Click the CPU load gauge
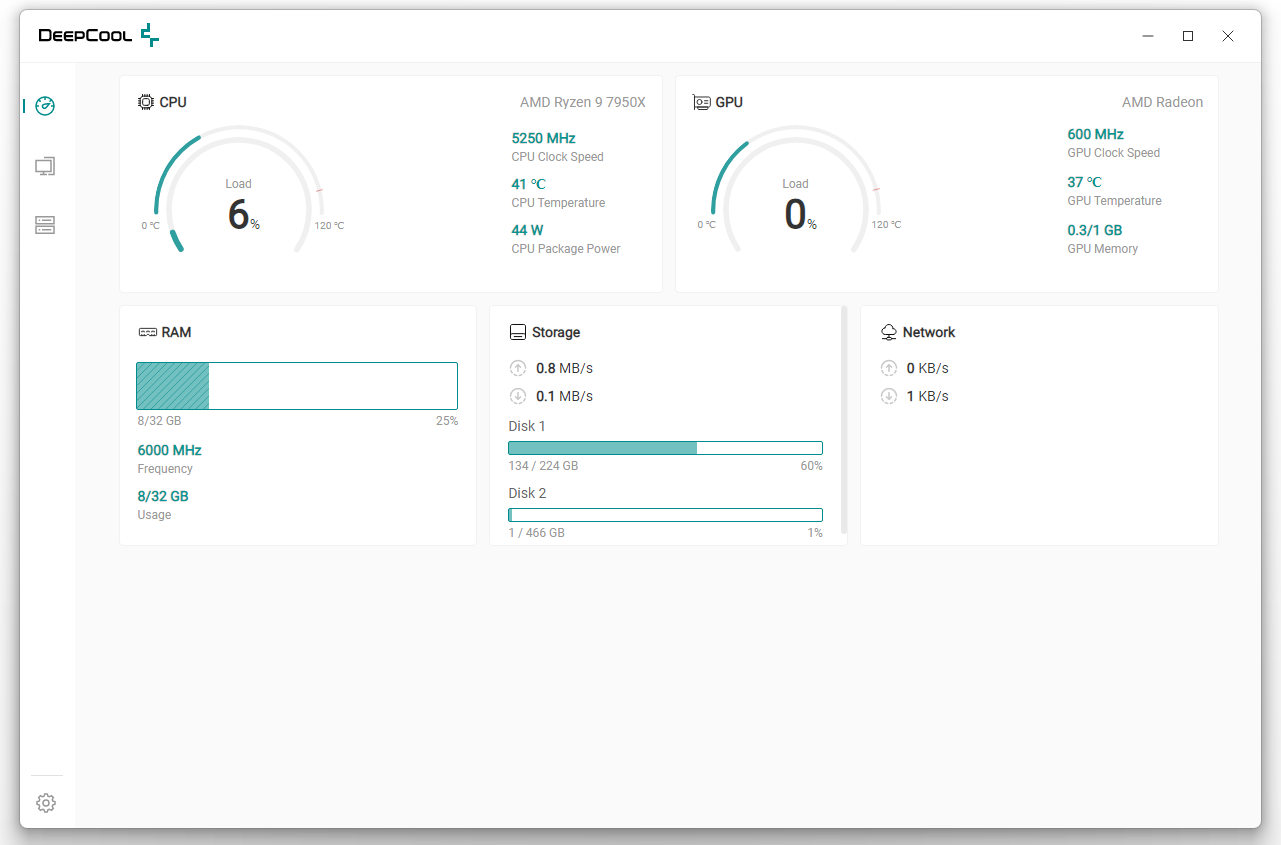The image size is (1281, 845). (238, 190)
